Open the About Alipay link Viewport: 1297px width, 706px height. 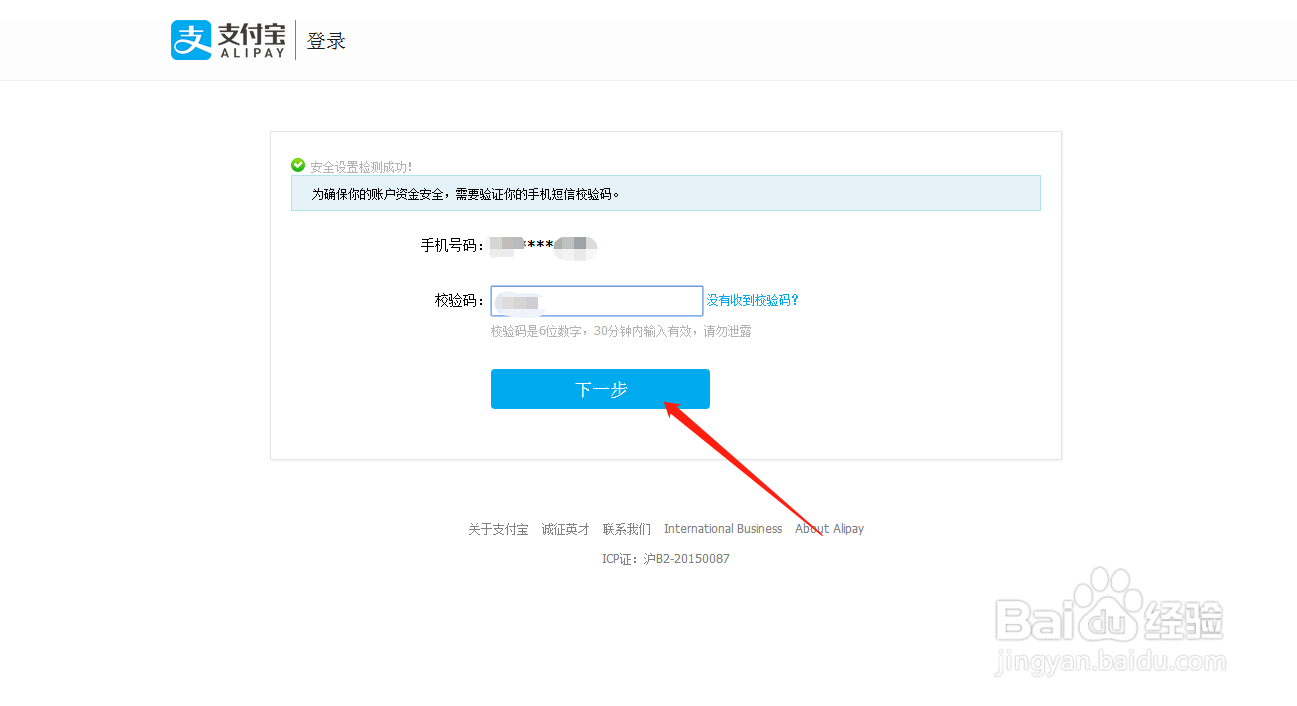829,529
